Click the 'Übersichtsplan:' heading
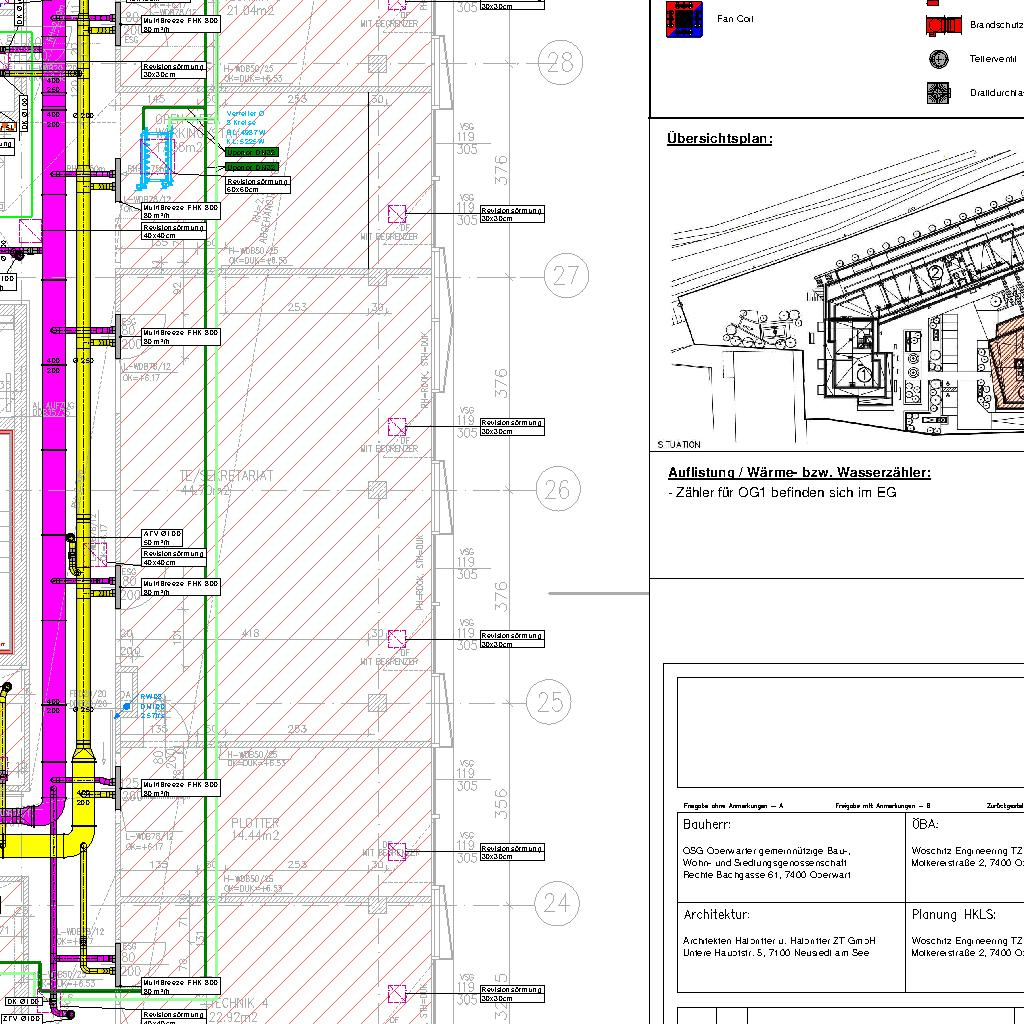The width and height of the screenshot is (1024, 1024). [719, 138]
